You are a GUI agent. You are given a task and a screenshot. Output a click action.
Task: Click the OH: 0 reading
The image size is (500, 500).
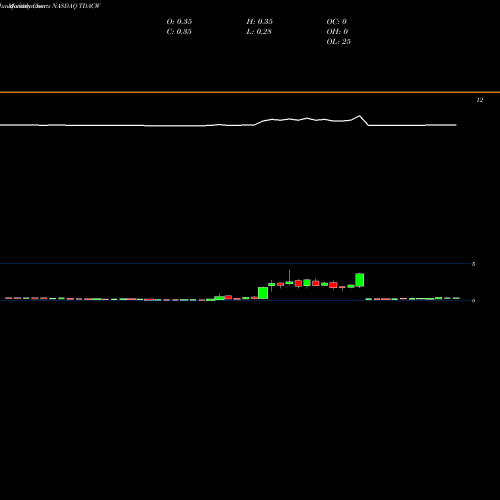pyautogui.click(x=337, y=31)
